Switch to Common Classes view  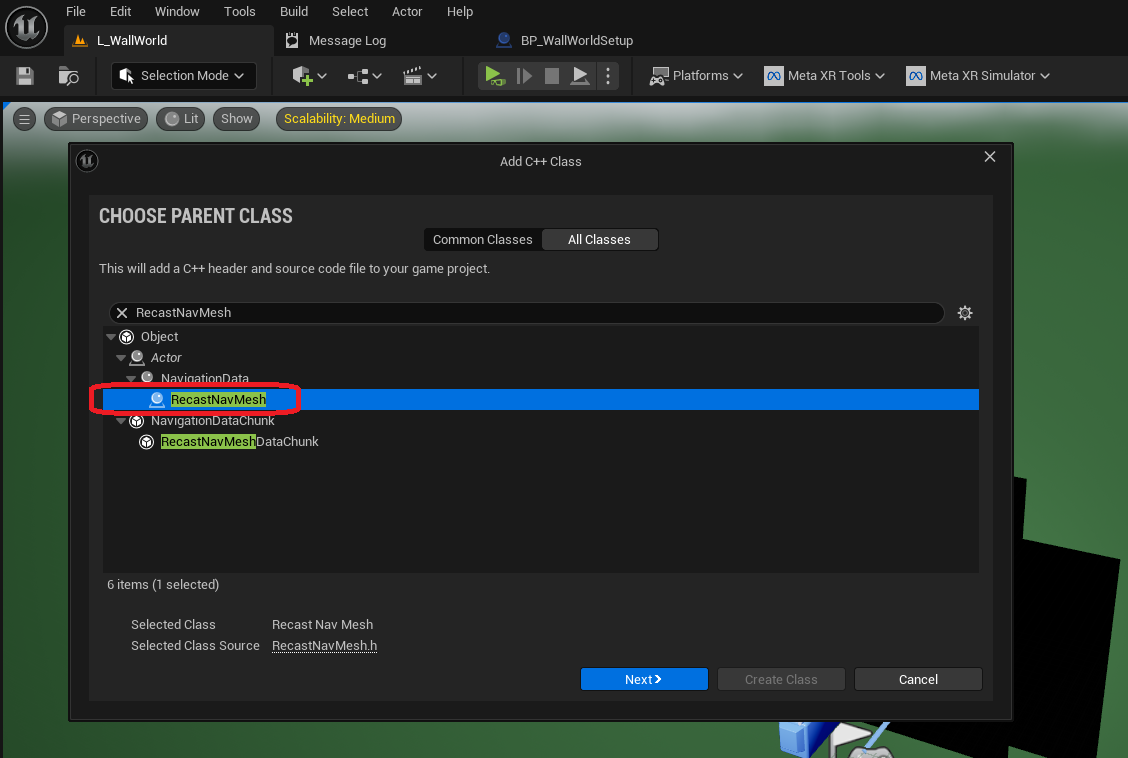coord(482,240)
